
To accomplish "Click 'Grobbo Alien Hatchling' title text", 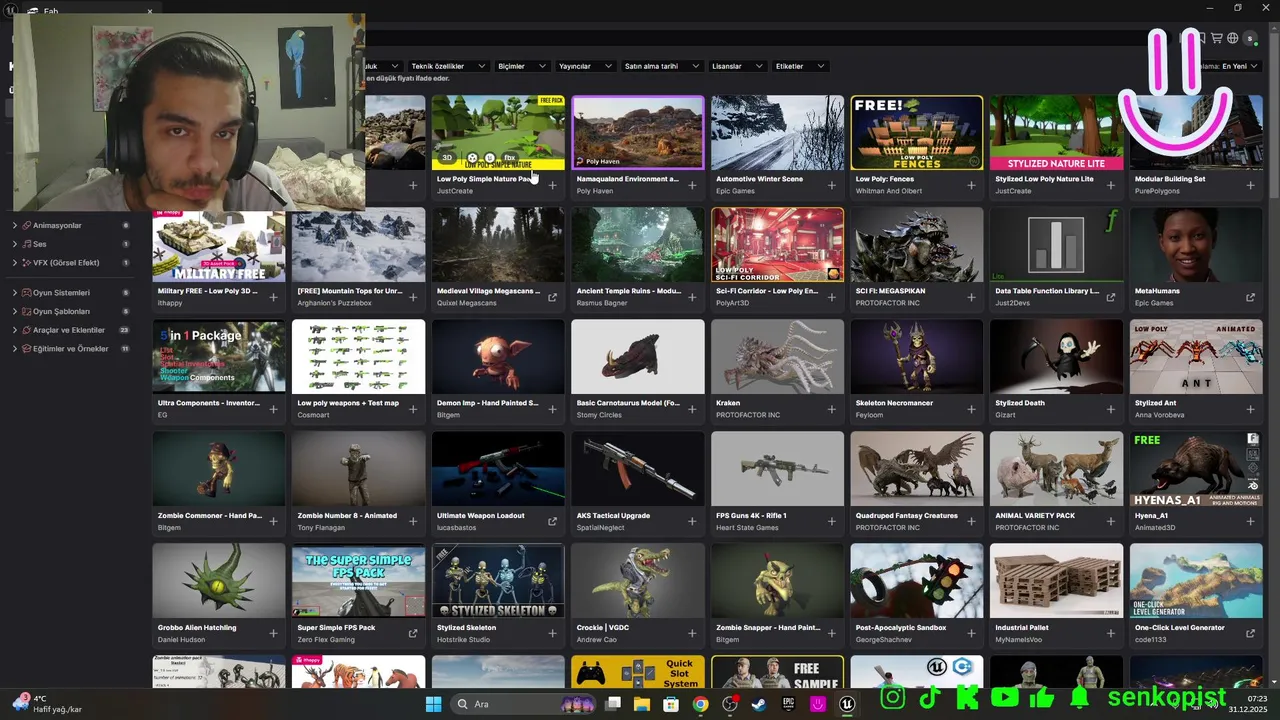I will coord(197,627).
